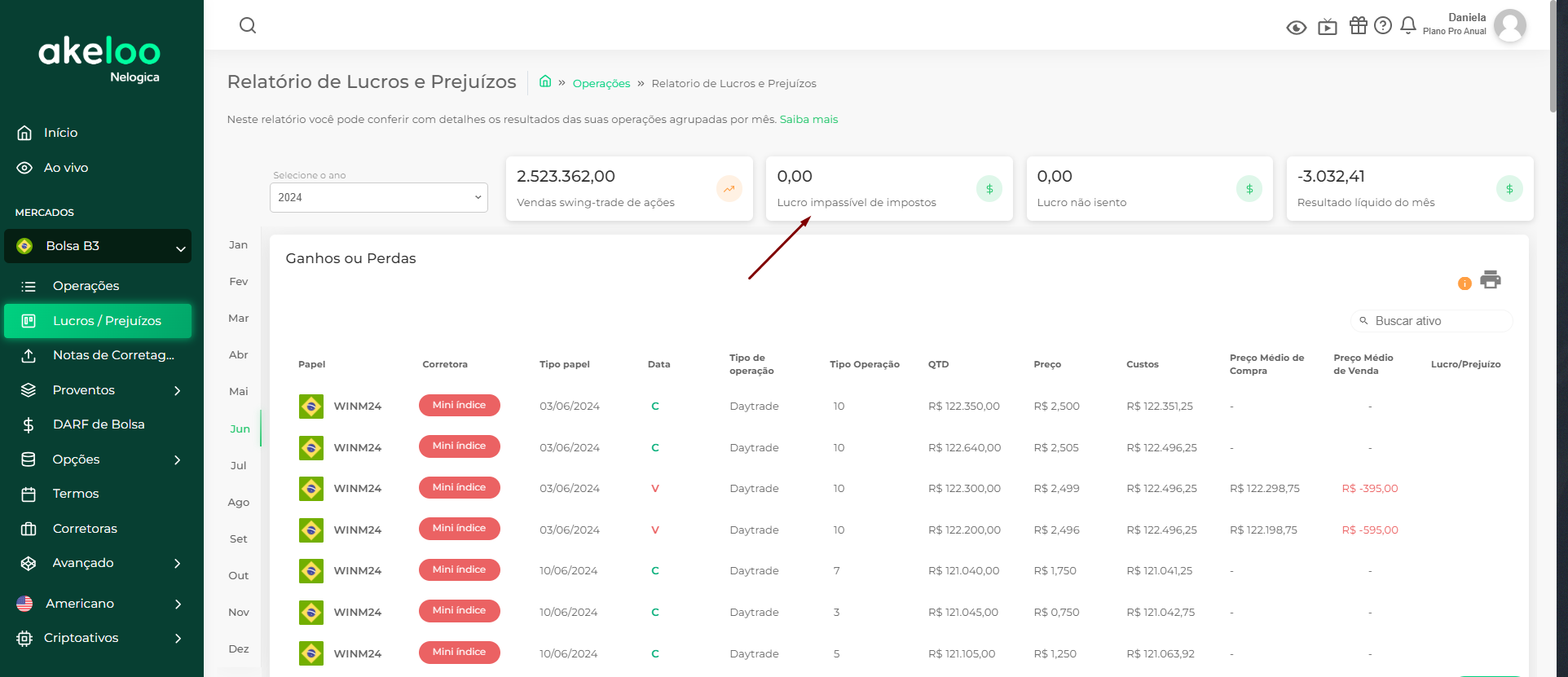Click the Mini índice badge priced R$ 122.350,00
Screen dimensions: 1568x677
click(460, 405)
